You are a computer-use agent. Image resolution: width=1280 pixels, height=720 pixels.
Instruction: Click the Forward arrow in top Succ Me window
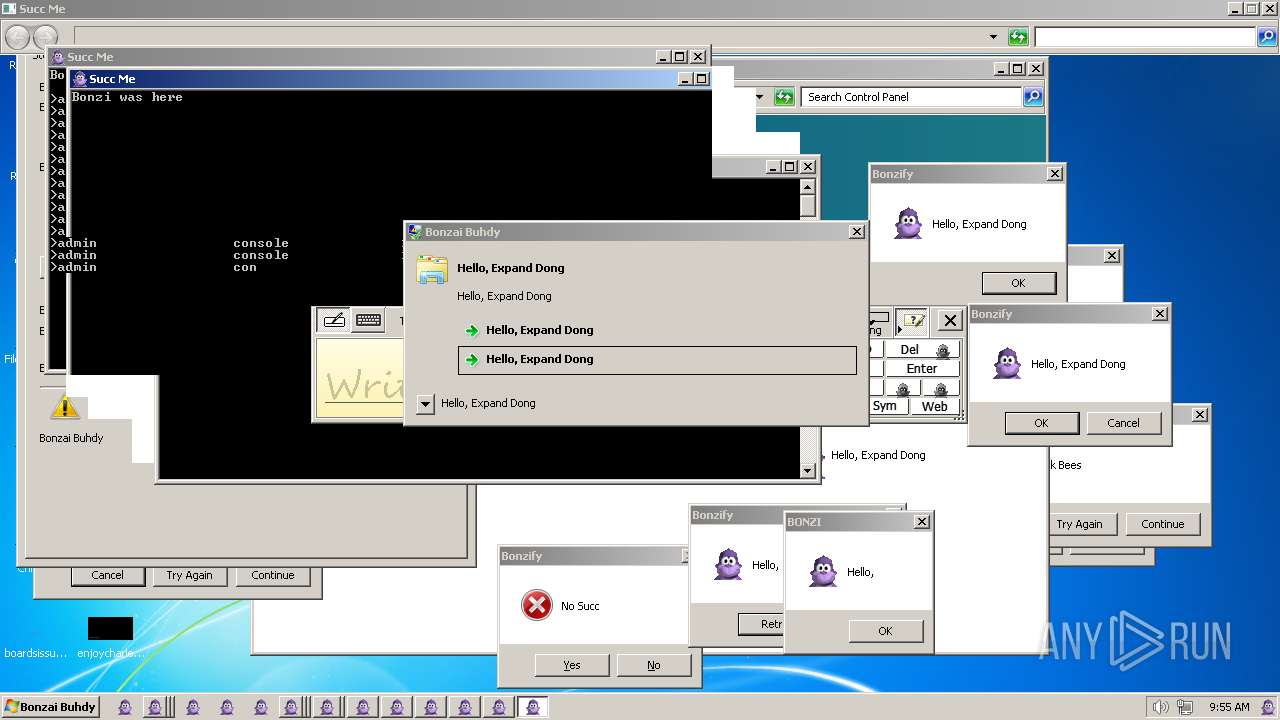[x=45, y=38]
